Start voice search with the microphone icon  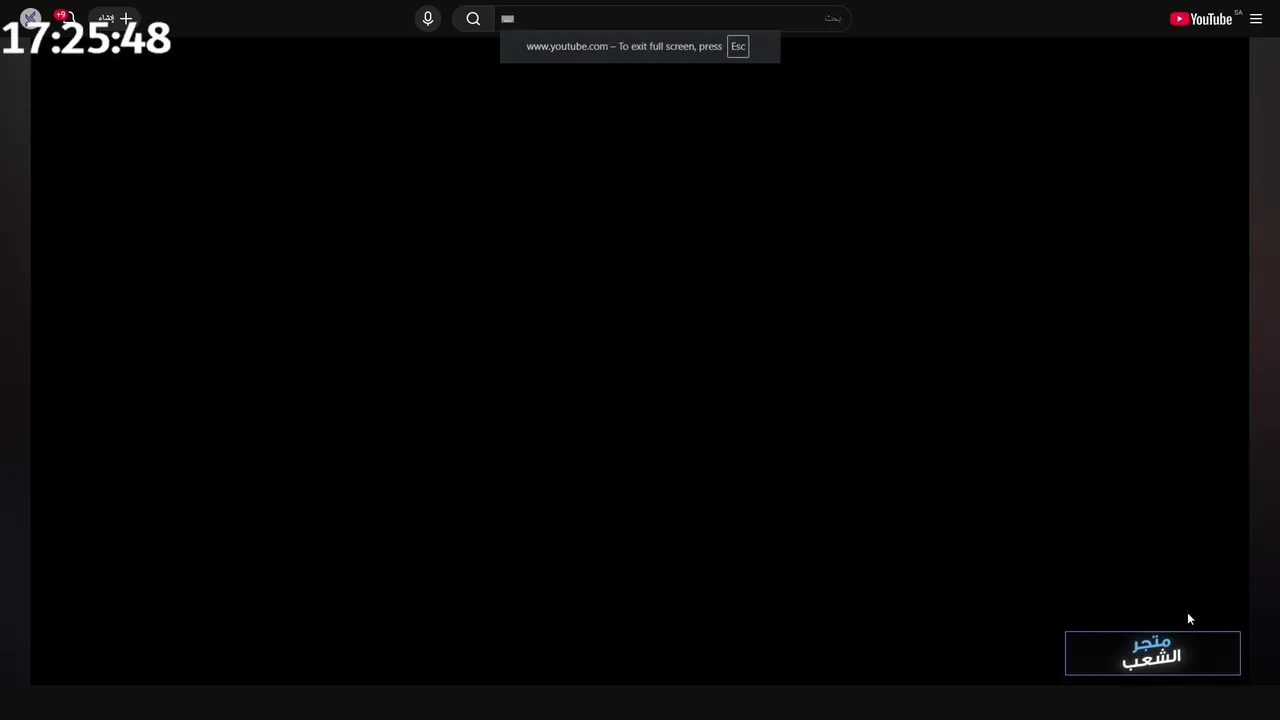pos(428,18)
